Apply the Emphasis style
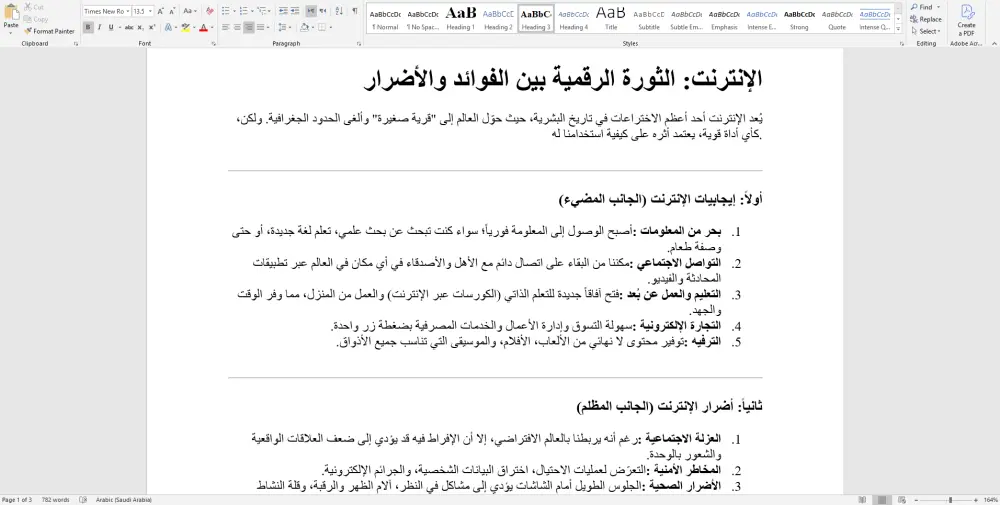This screenshot has height=505, width=1000. pyautogui.click(x=724, y=18)
